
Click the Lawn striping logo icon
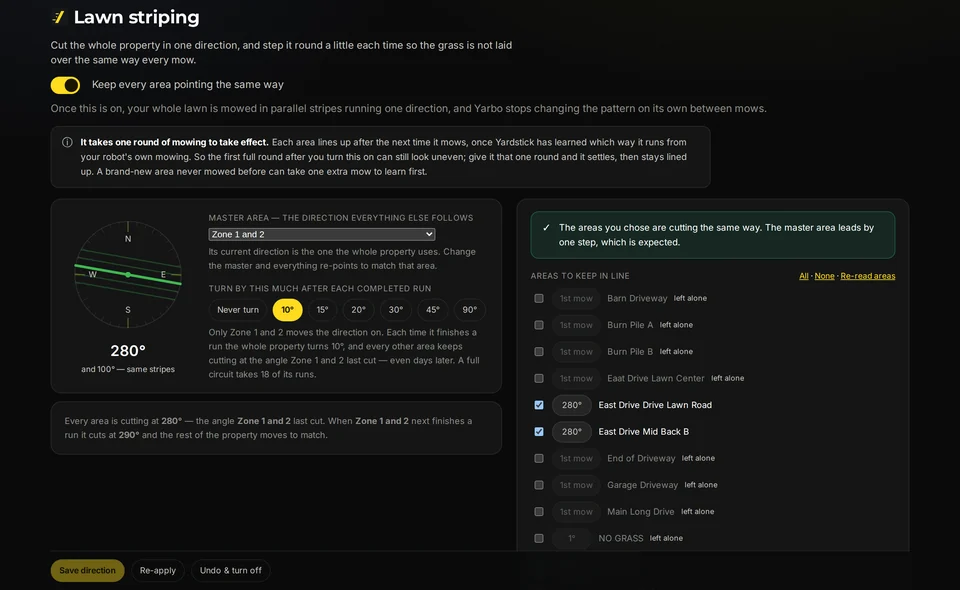coord(58,17)
